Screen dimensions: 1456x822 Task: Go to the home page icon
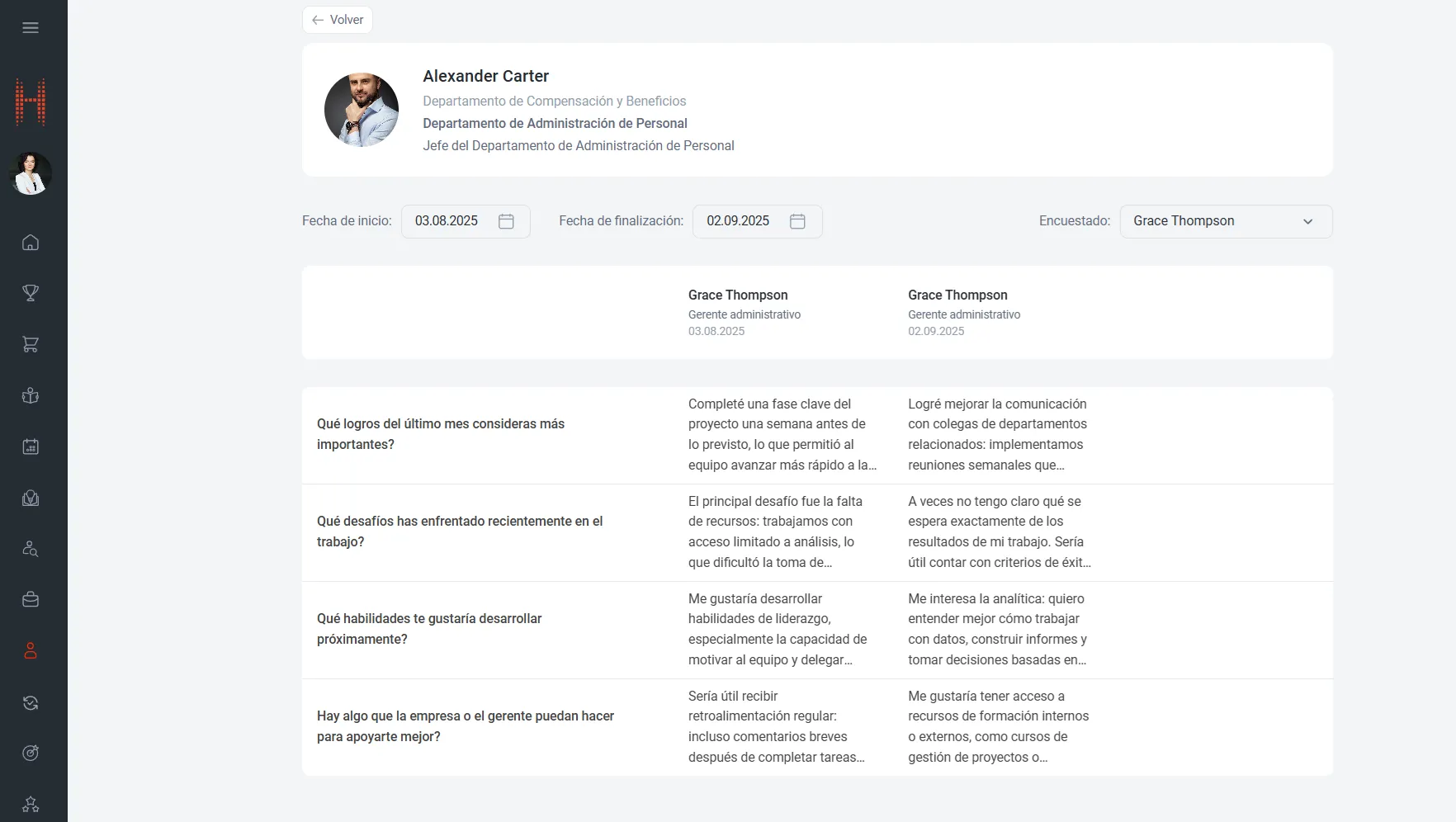(31, 243)
